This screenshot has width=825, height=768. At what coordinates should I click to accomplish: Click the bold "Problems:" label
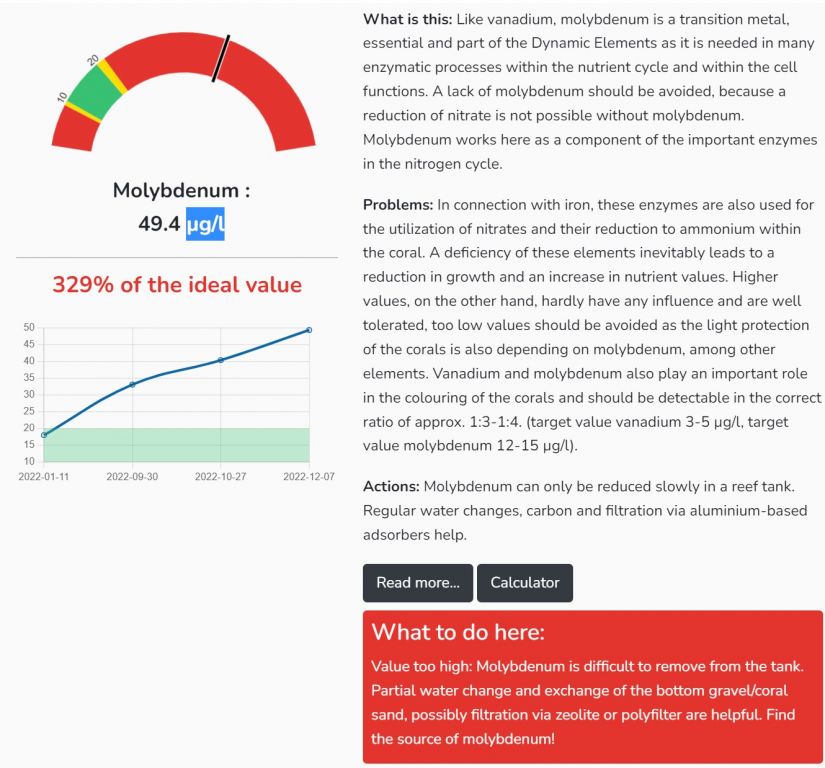tap(398, 205)
